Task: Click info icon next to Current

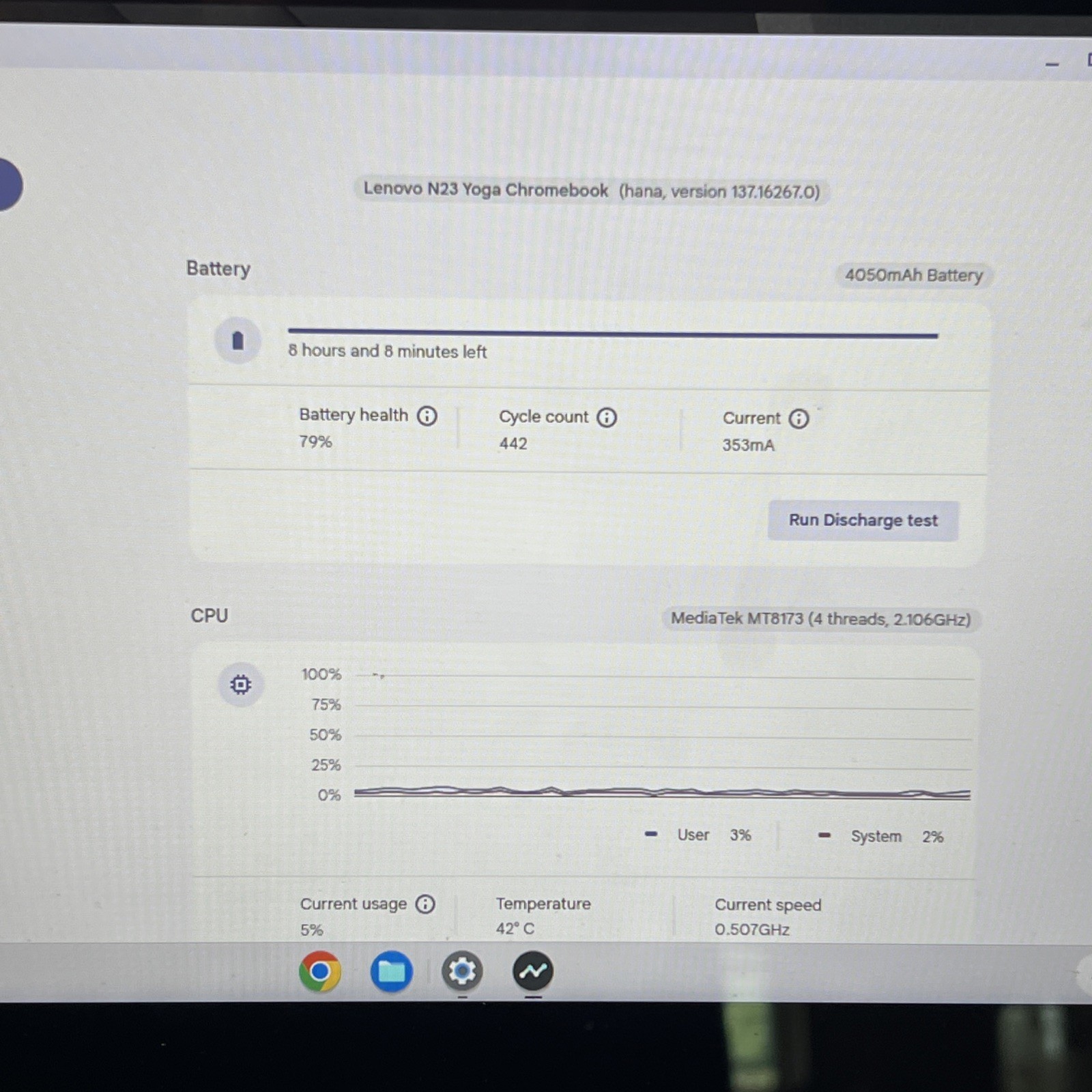Action: pos(799,418)
